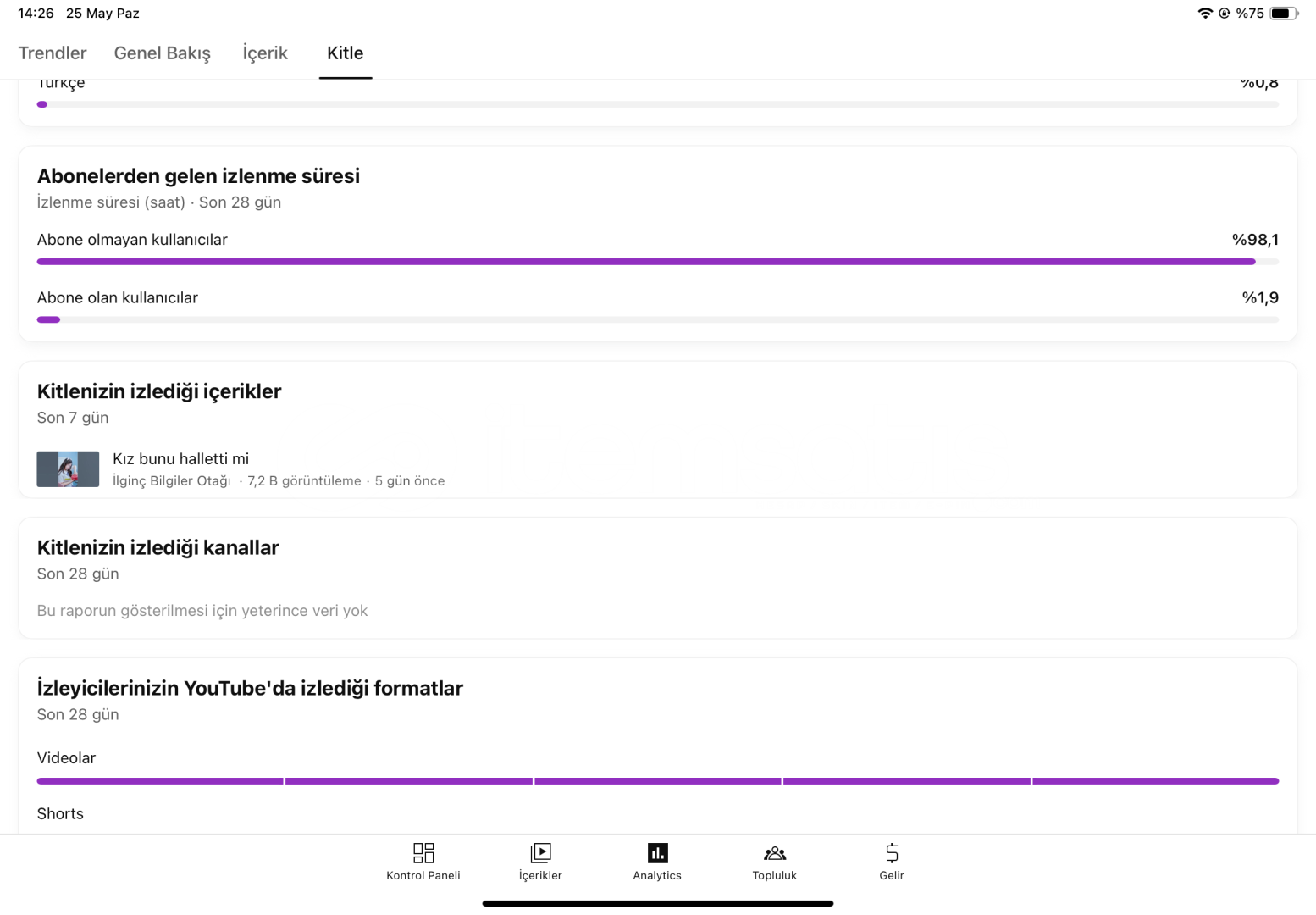1316x915 pixels.
Task: Tap the Wi-Fi status icon
Action: (1205, 14)
